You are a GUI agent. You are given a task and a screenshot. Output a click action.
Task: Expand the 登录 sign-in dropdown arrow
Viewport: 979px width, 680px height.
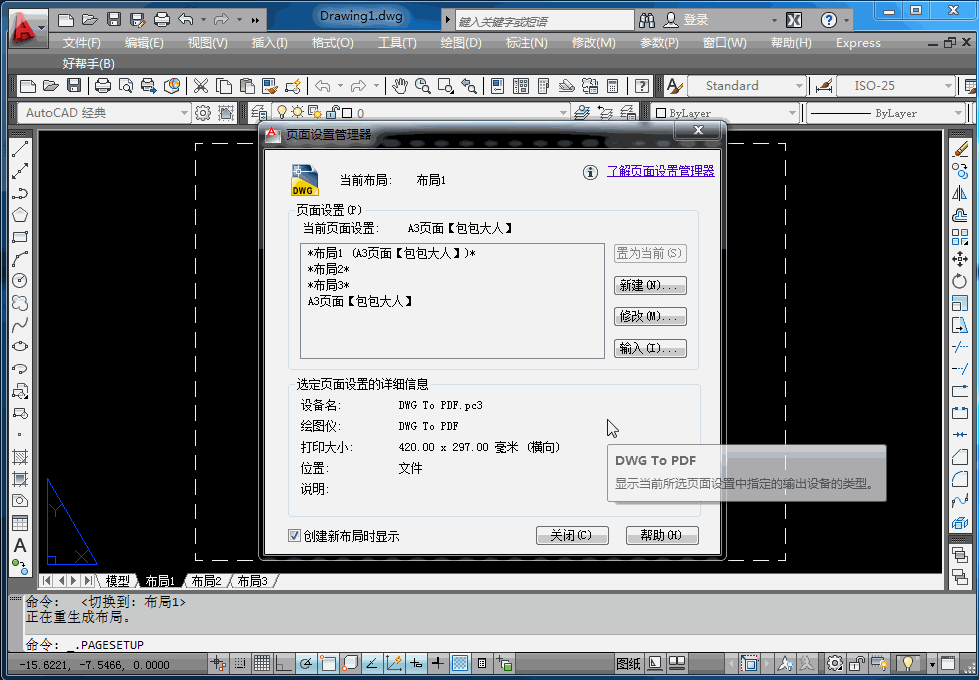pyautogui.click(x=774, y=20)
